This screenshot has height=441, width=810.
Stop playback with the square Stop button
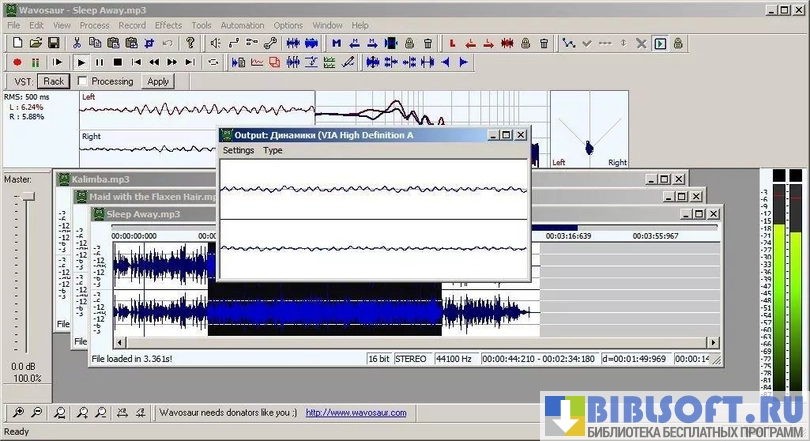coord(117,62)
